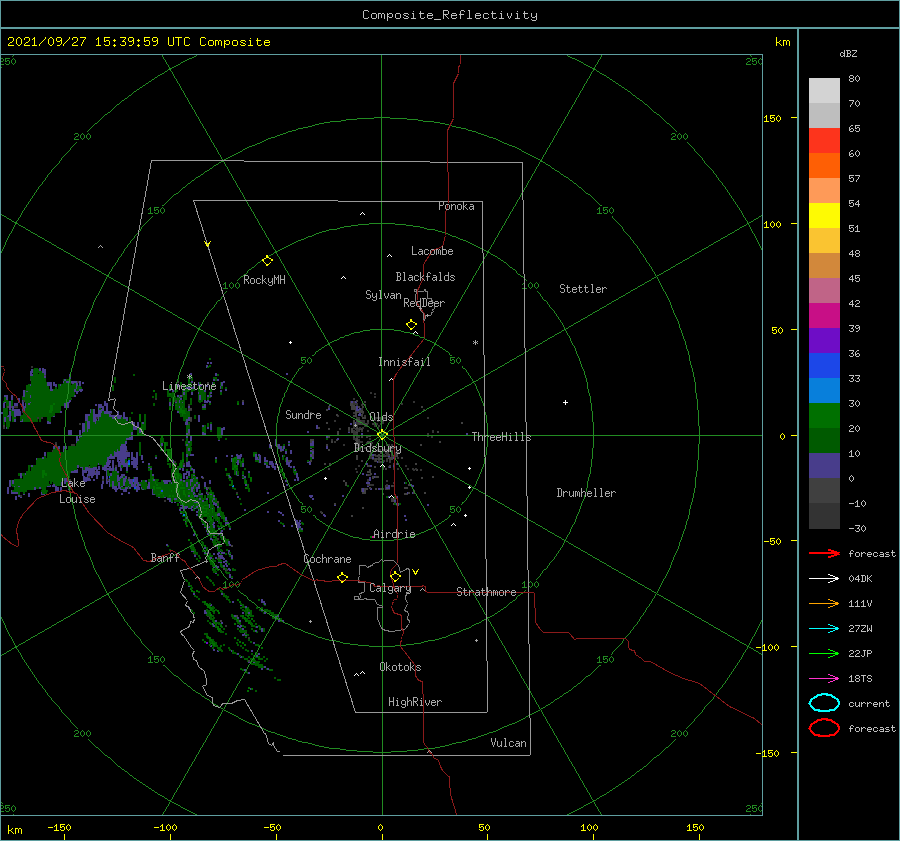The height and width of the screenshot is (841, 900).
Task: Select the red forecast arrow in legend
Action: tap(824, 553)
